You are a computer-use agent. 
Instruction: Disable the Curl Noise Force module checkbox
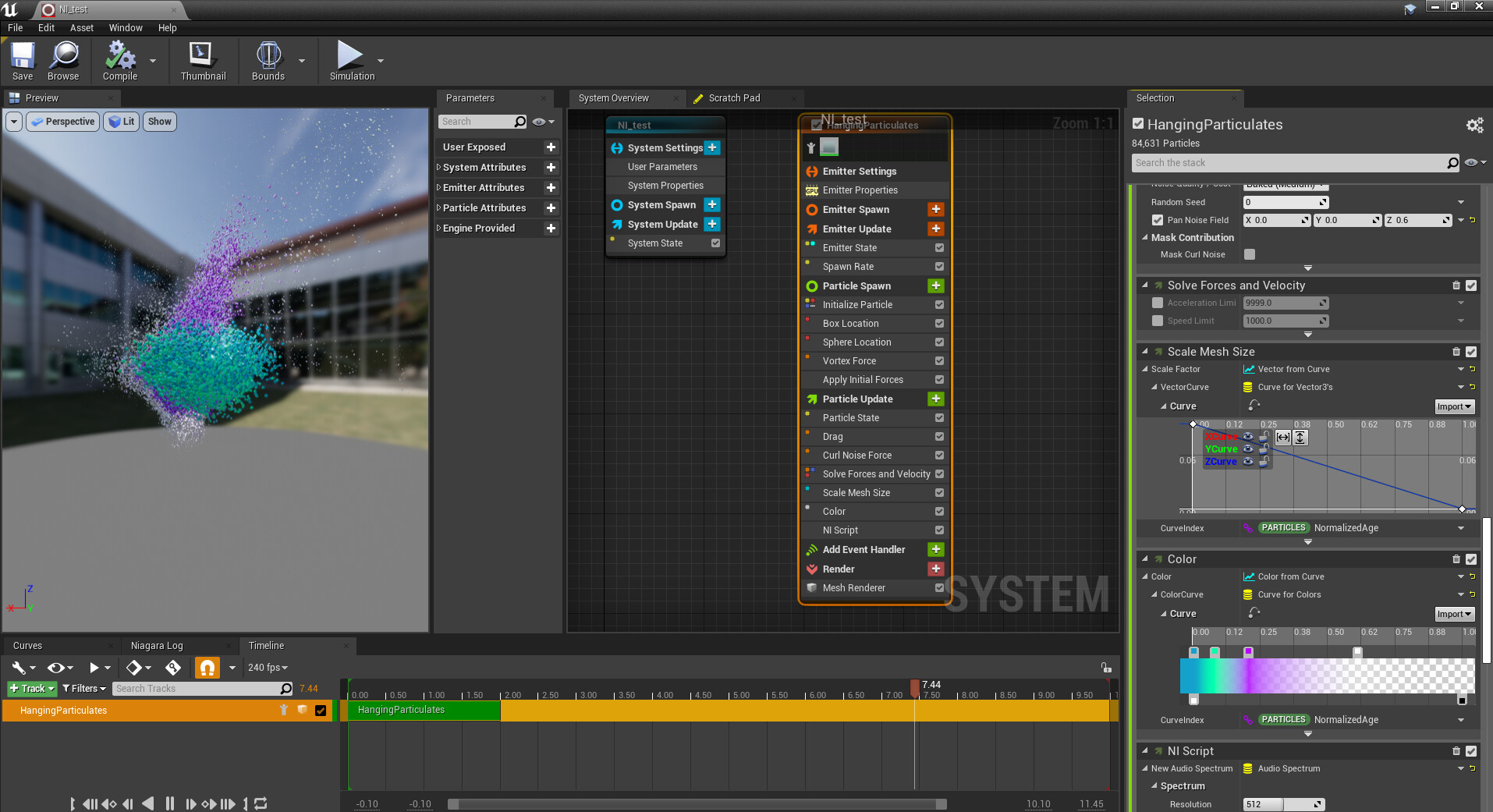(939, 456)
